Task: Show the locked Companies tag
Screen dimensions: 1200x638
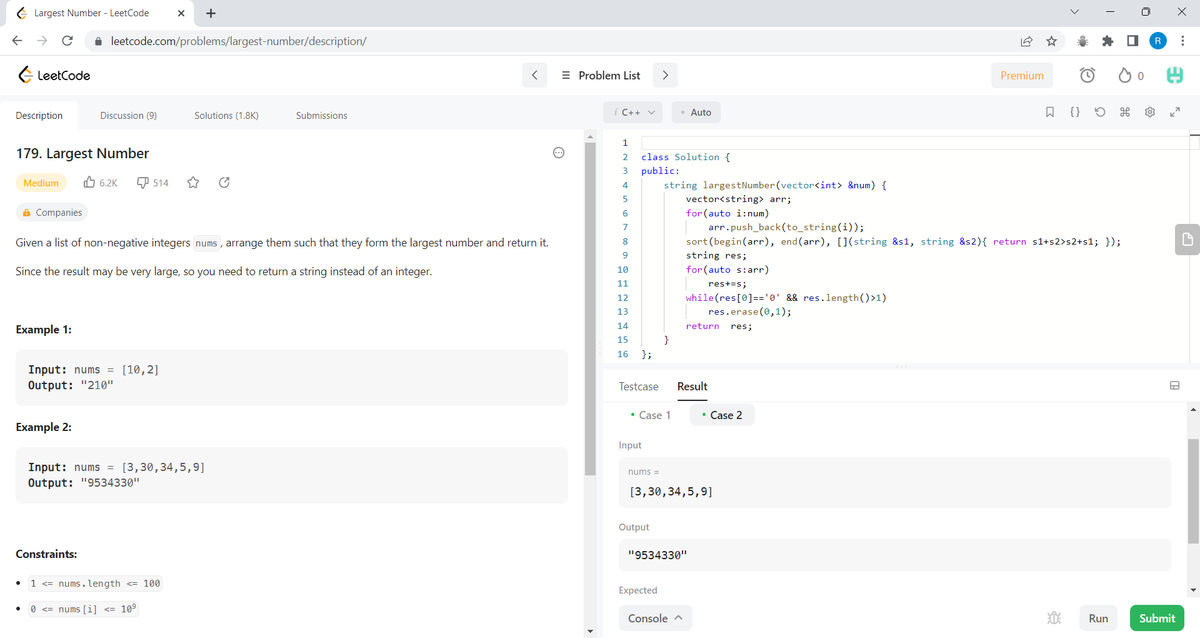Action: pyautogui.click(x=53, y=212)
